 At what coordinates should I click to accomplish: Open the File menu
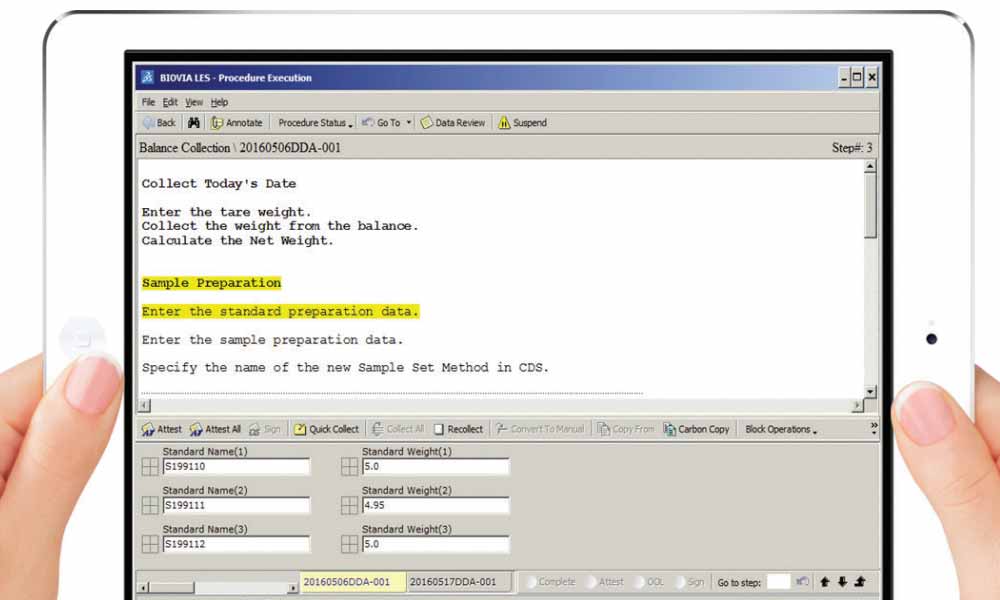click(148, 102)
